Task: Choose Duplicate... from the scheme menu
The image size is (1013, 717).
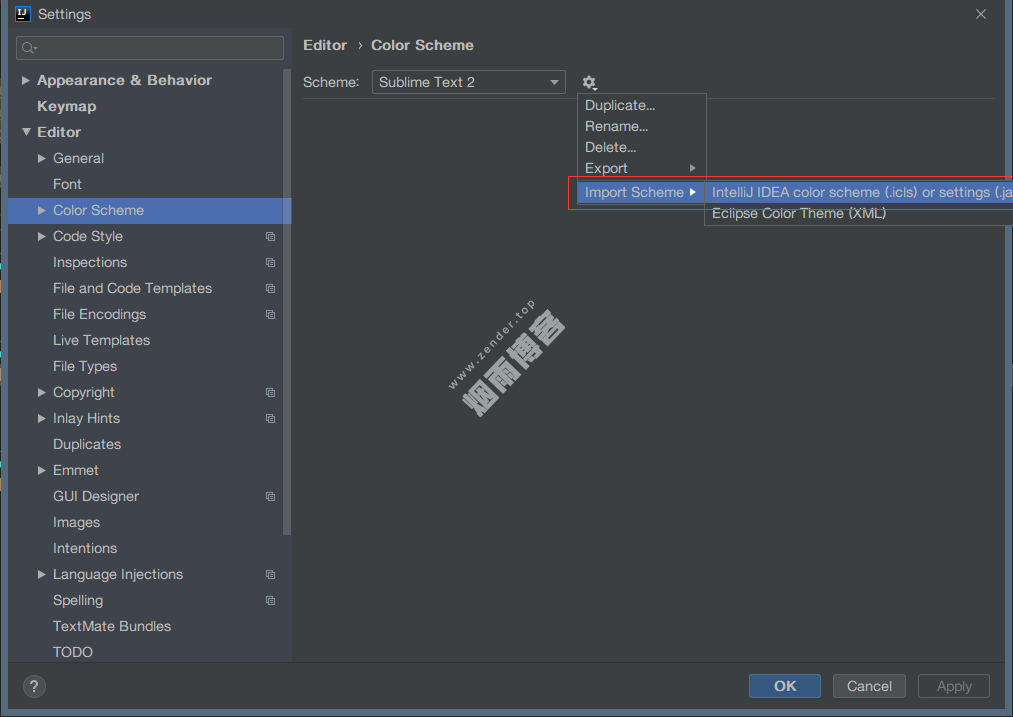Action: (x=620, y=105)
